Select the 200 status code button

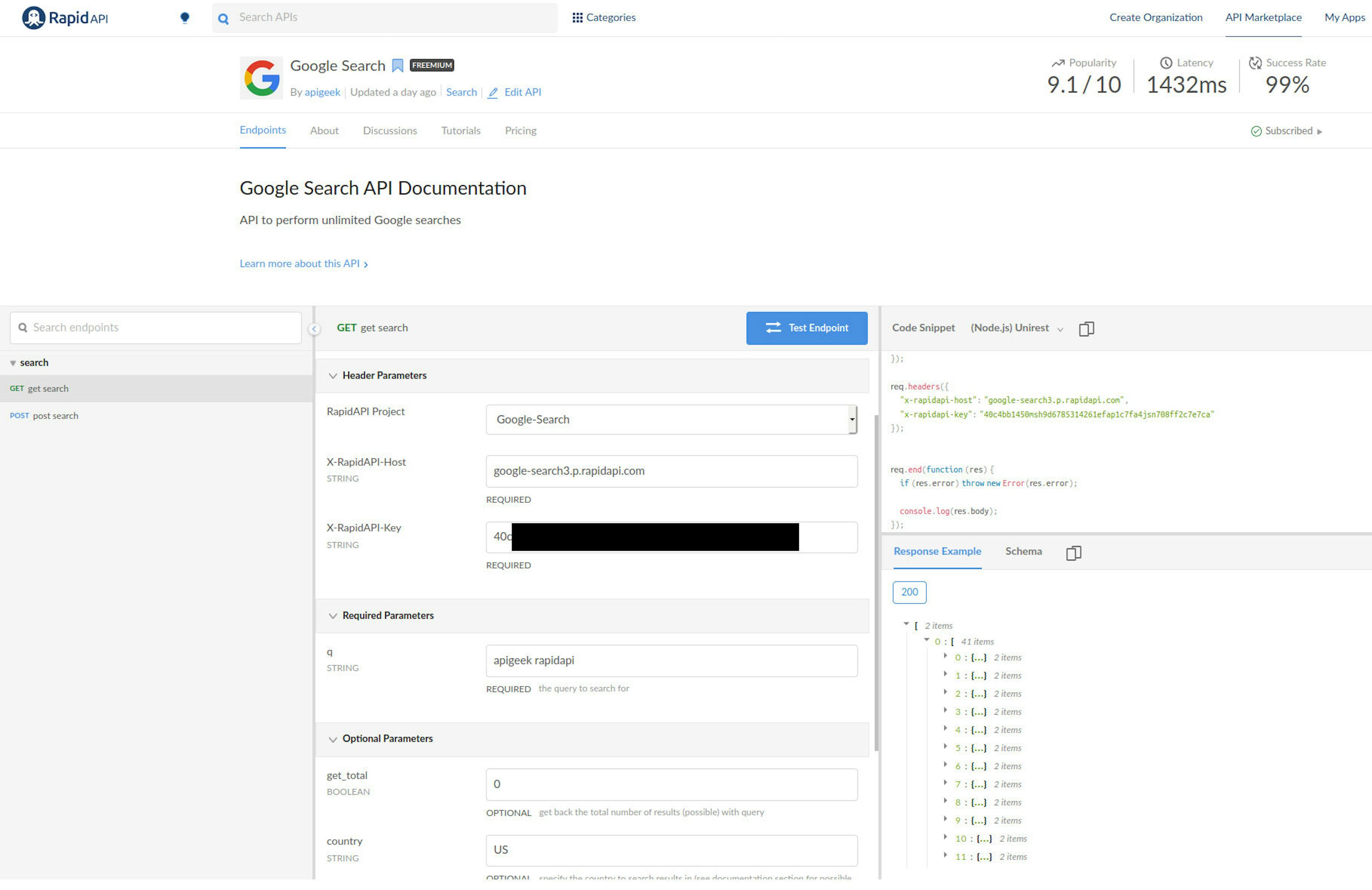[x=909, y=592]
